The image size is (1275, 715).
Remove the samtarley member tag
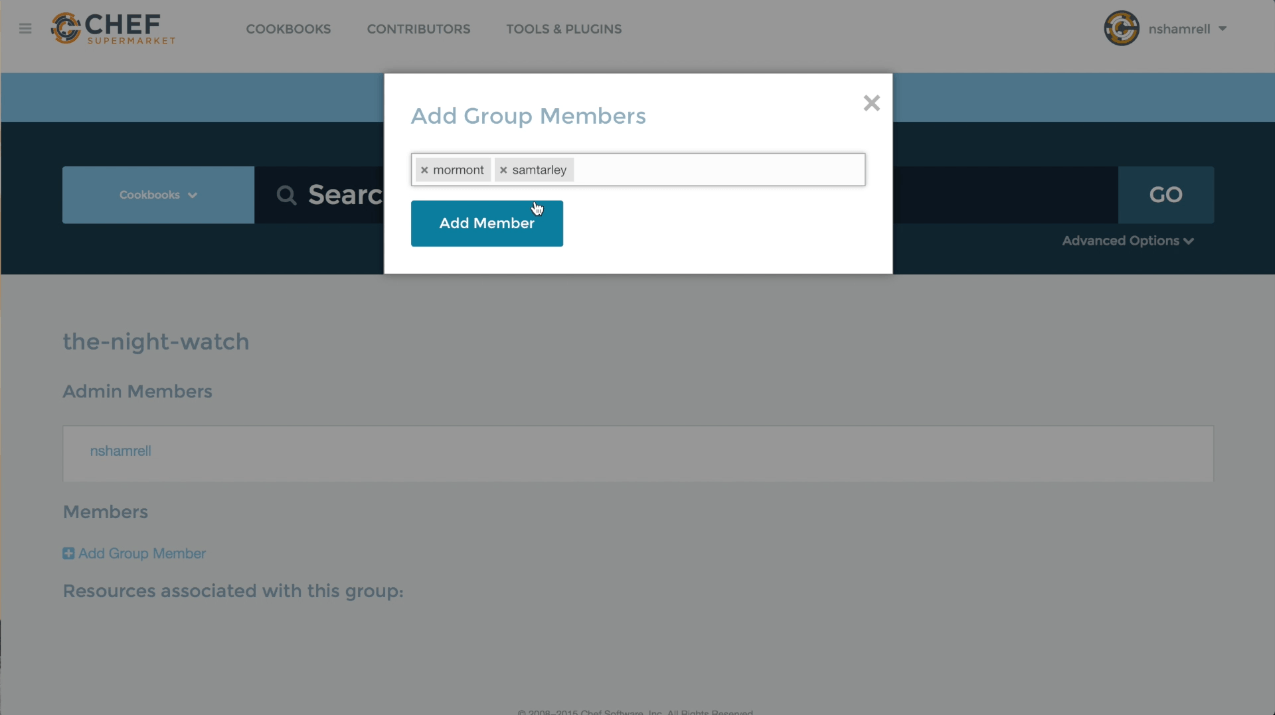[x=503, y=169]
